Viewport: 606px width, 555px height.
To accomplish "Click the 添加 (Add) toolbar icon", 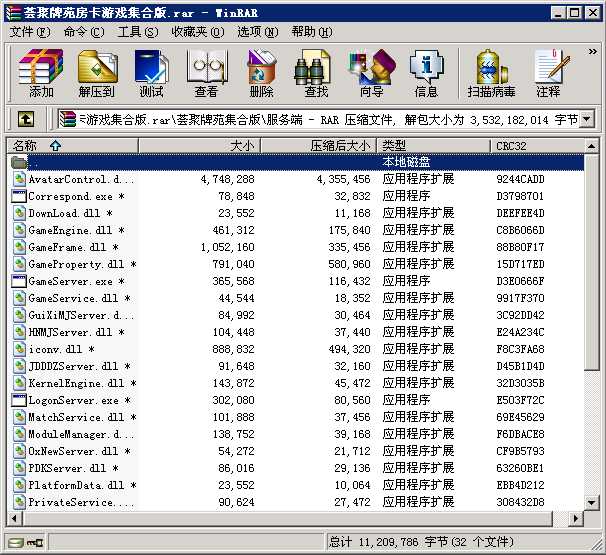I will tap(41, 73).
